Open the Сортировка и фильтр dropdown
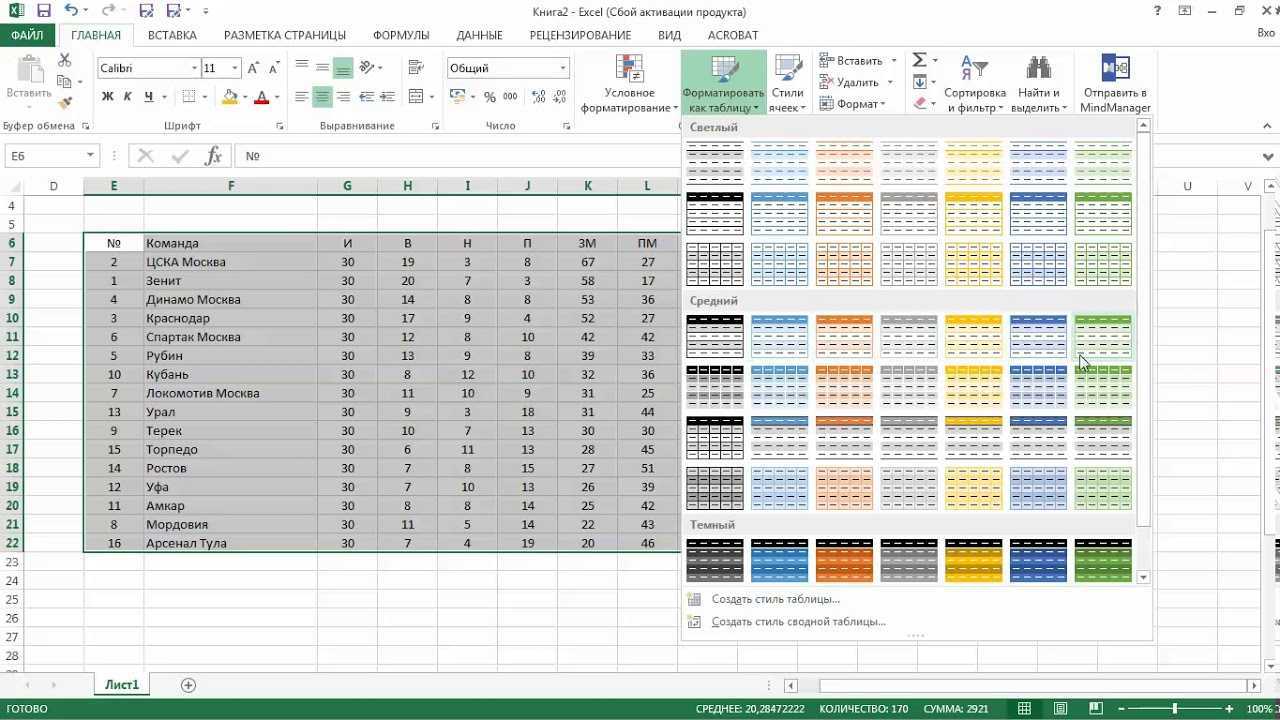This screenshot has height=720, width=1280. tap(974, 84)
